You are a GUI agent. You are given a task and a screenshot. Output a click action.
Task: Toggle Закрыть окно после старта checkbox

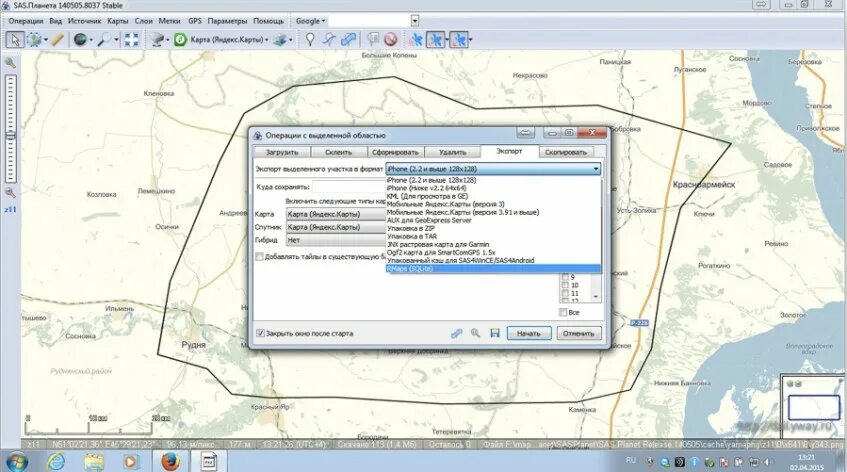pos(260,333)
